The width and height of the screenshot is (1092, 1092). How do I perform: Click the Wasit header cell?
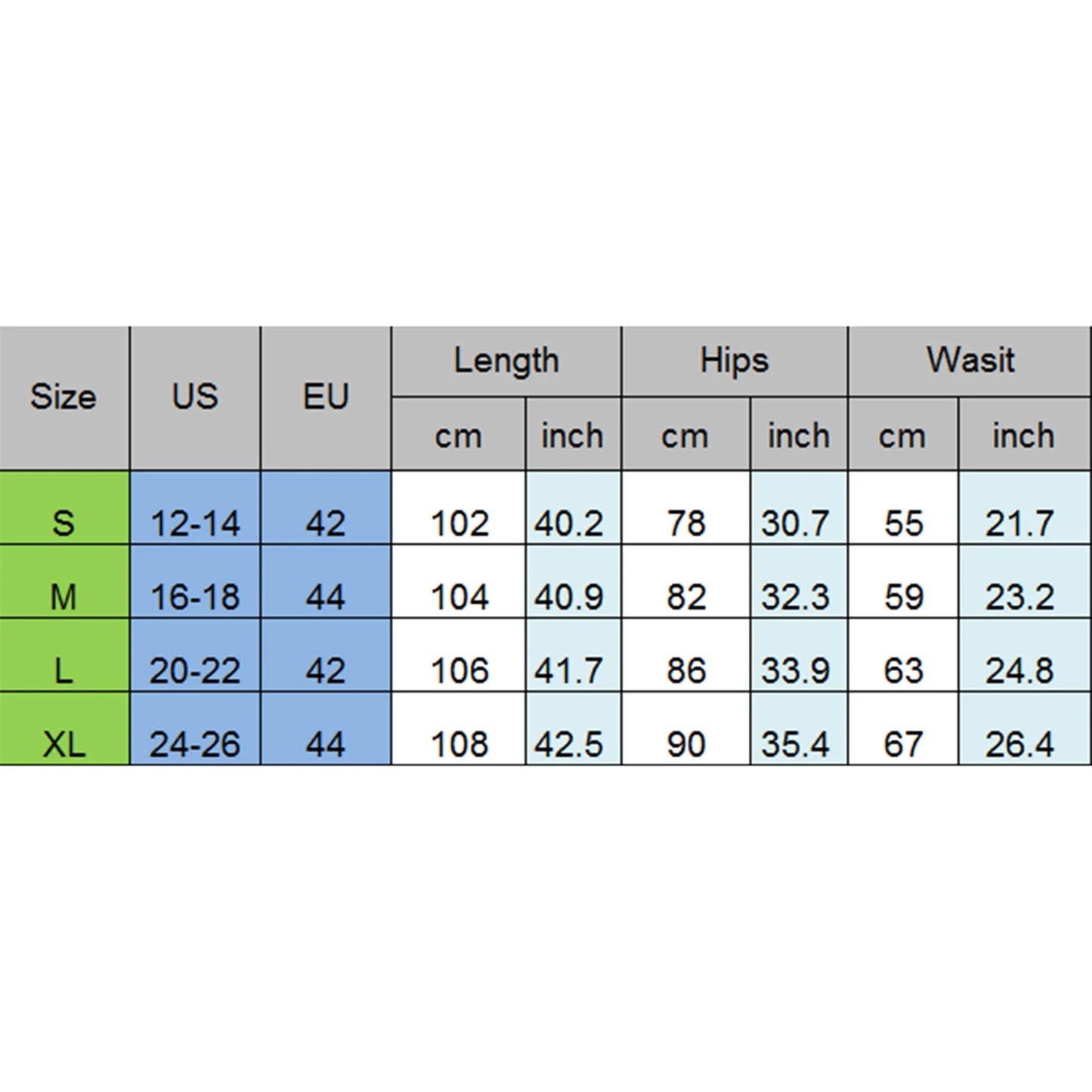tap(970, 360)
